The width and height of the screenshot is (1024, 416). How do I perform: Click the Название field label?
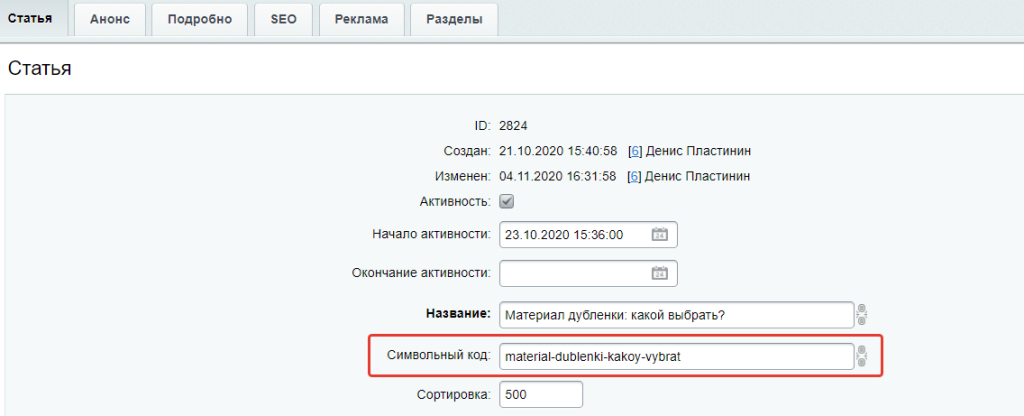pos(458,314)
